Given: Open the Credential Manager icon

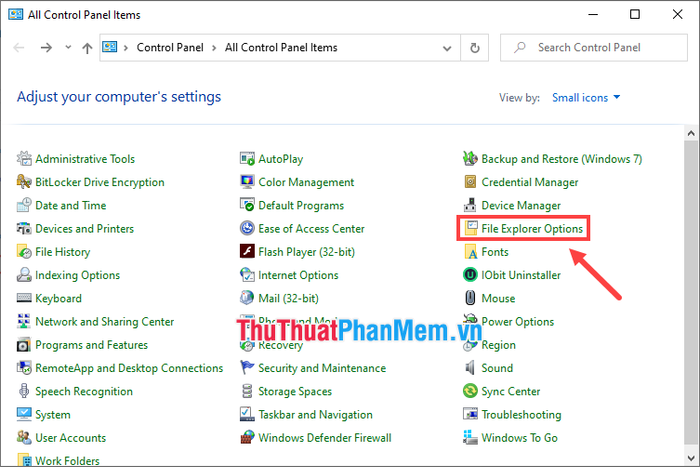Looking at the screenshot, I should [470, 182].
